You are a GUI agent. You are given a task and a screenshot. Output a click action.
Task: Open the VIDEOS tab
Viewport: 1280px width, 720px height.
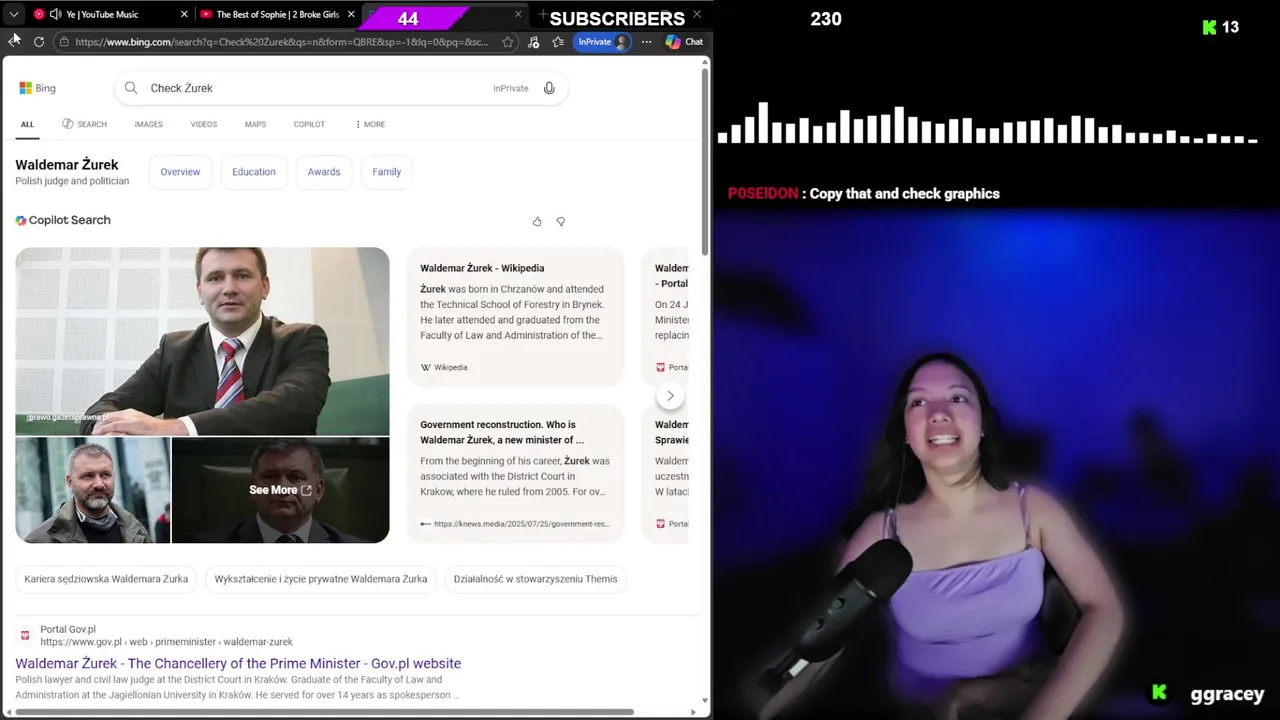click(204, 124)
